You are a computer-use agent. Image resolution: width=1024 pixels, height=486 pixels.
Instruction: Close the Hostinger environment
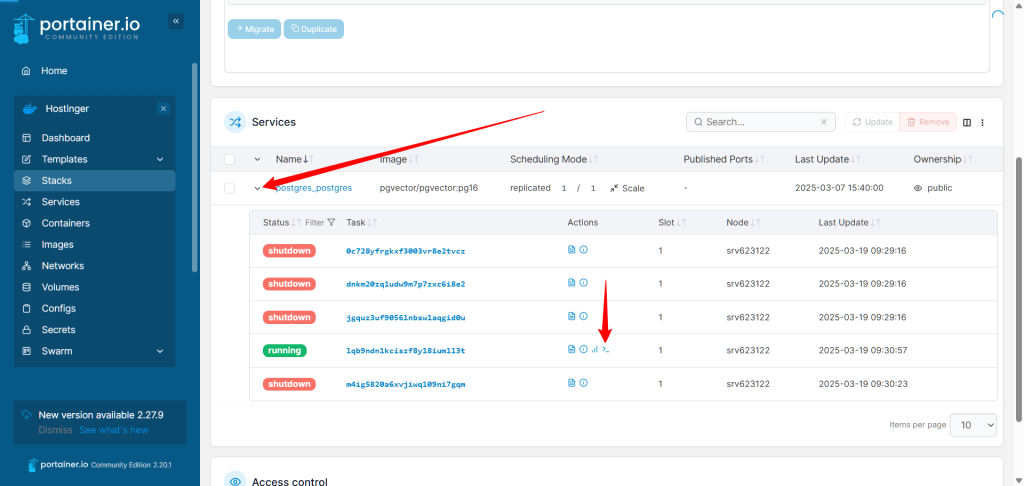pyautogui.click(x=163, y=108)
